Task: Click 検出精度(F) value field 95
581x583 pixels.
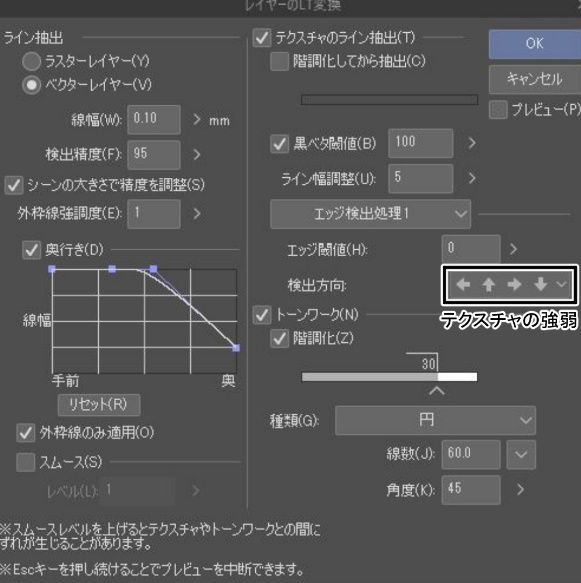Action: pos(154,155)
